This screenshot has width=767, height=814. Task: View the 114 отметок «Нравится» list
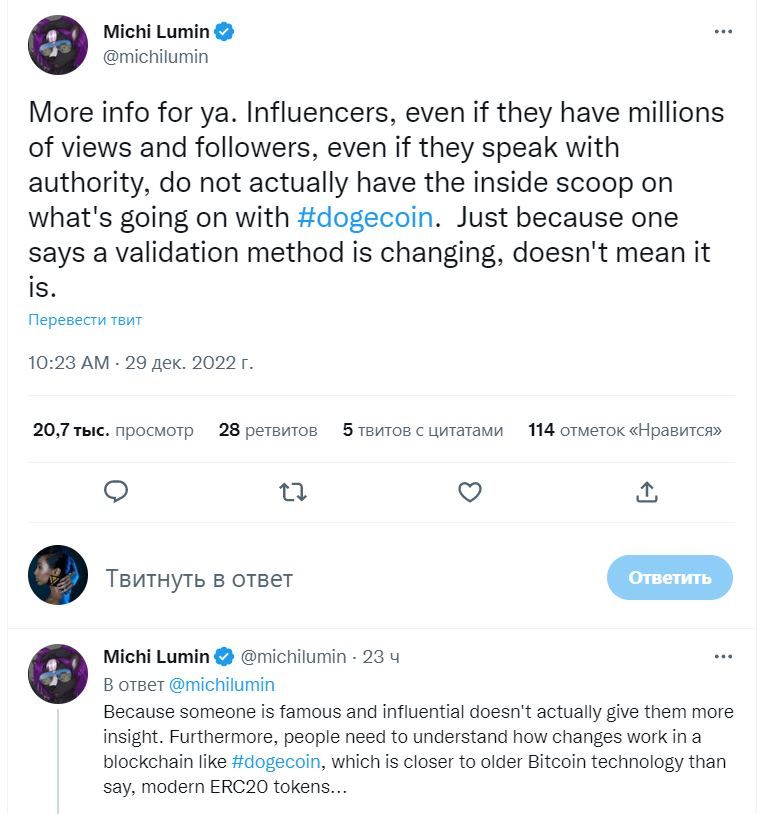point(624,430)
